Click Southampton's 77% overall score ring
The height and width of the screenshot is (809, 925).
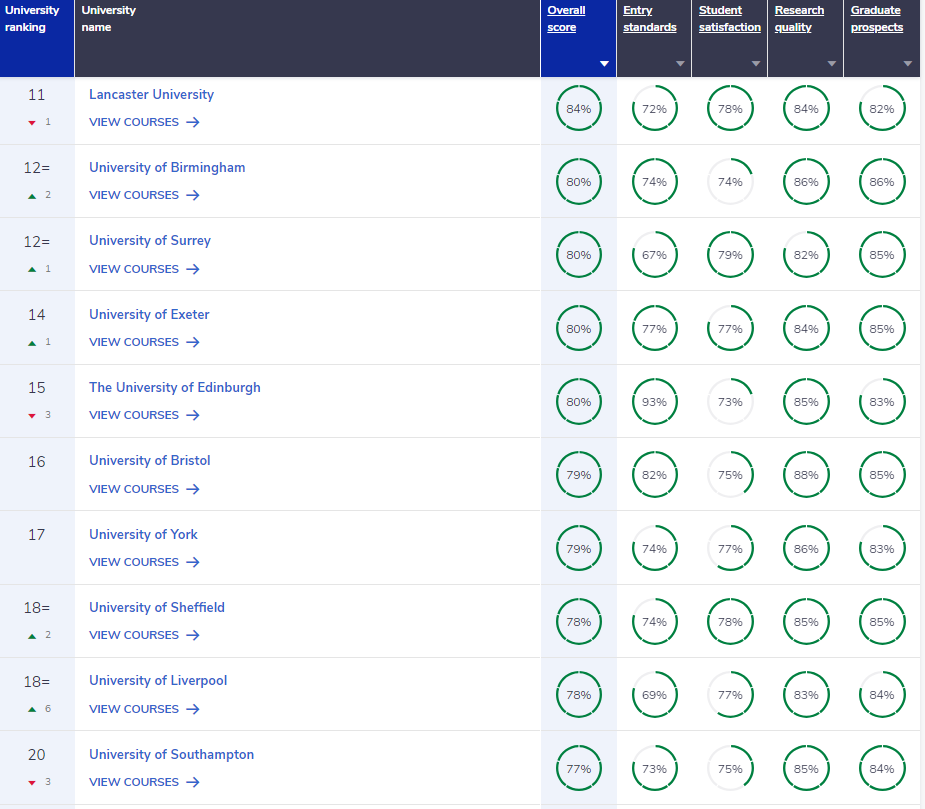pyautogui.click(x=579, y=769)
